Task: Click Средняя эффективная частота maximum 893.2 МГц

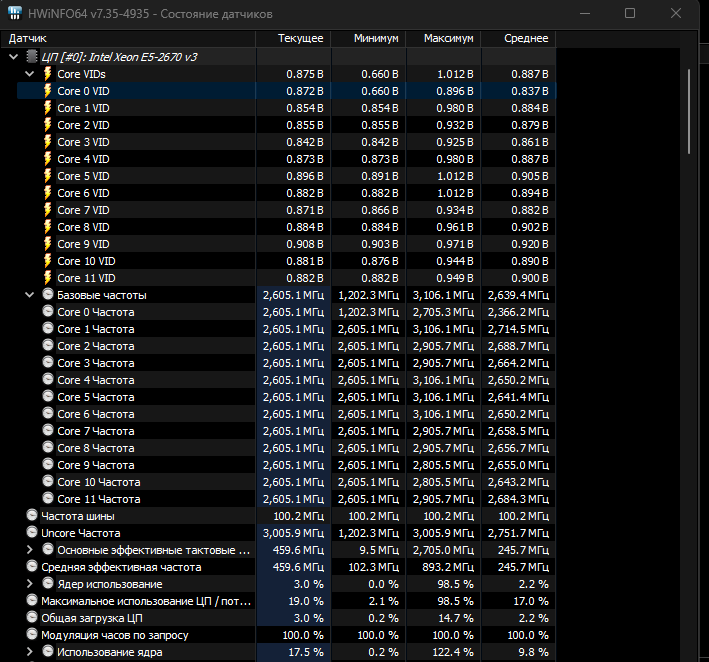Action: (x=448, y=567)
